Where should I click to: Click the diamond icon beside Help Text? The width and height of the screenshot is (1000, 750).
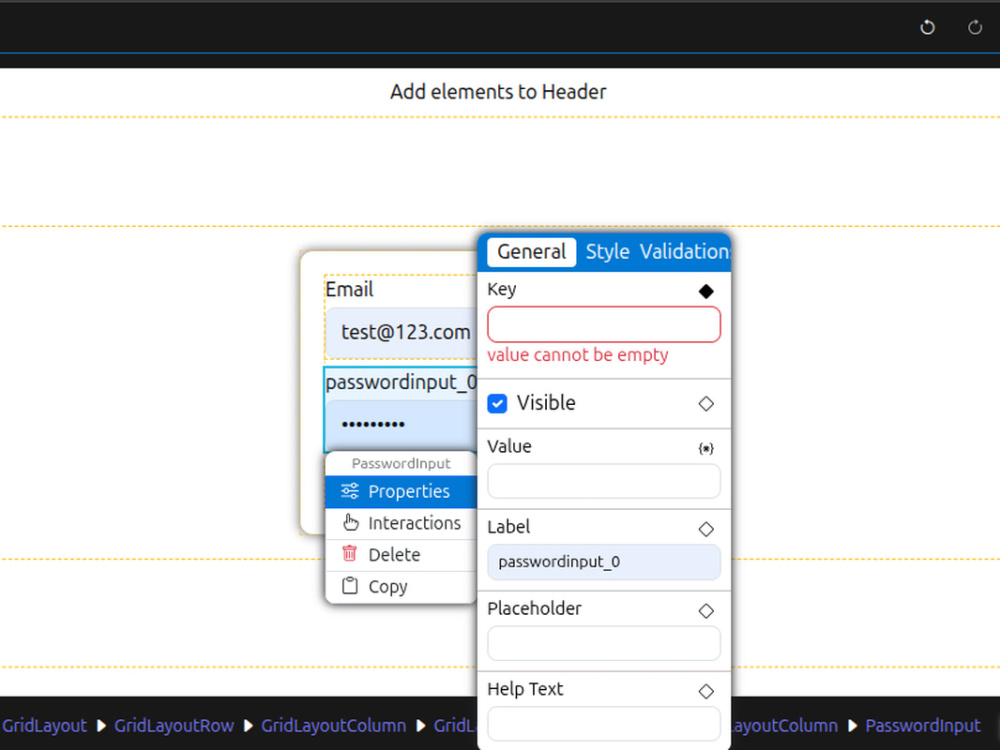point(706,691)
